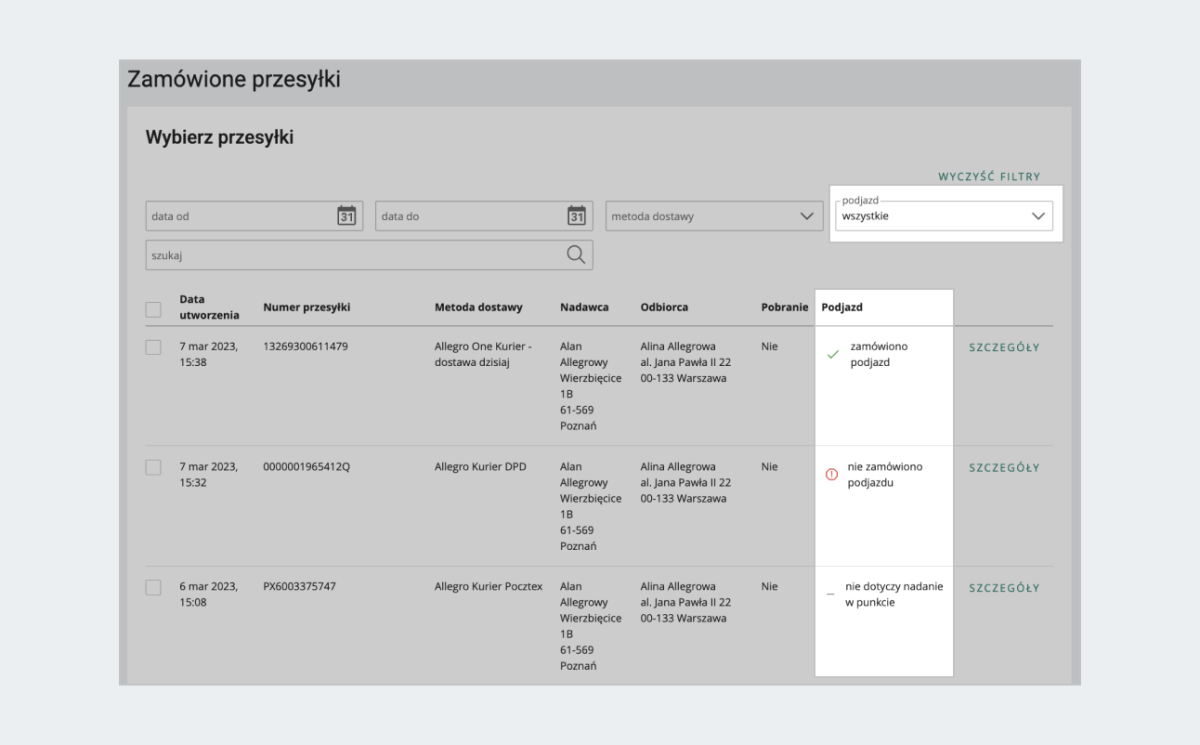Expand the 'podjazd' filter dropdown

[x=945, y=215]
